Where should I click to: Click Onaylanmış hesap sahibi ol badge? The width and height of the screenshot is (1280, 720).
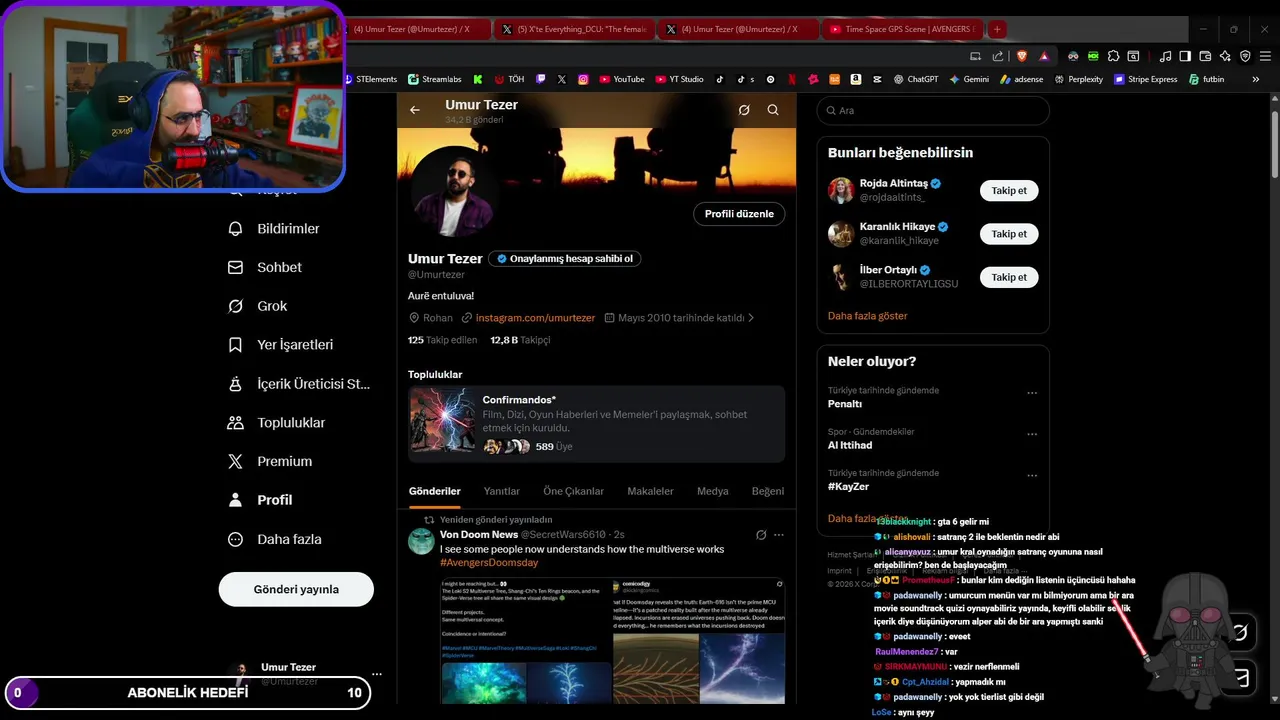tap(565, 259)
